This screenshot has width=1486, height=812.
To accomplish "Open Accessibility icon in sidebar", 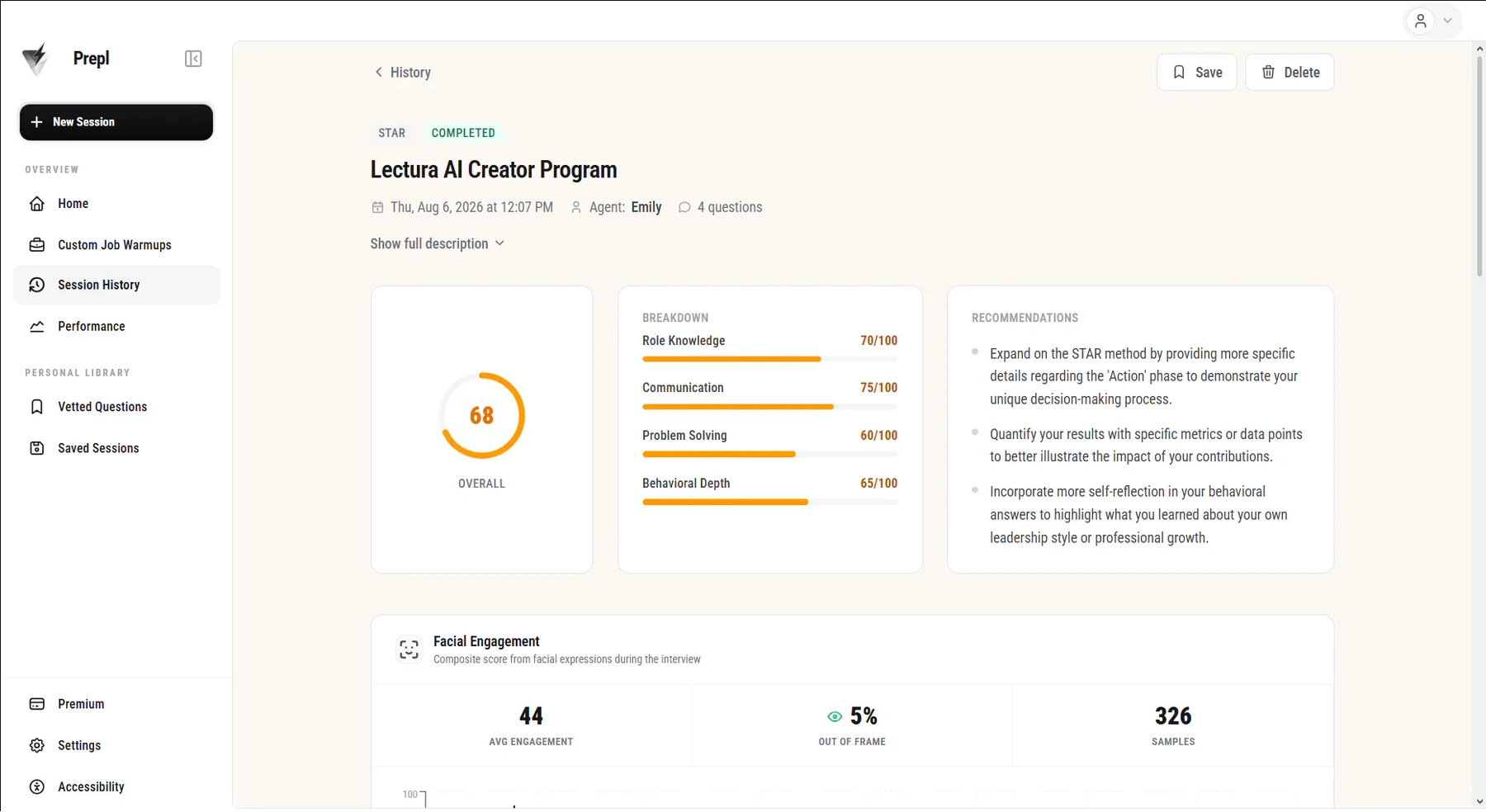I will [x=37, y=787].
